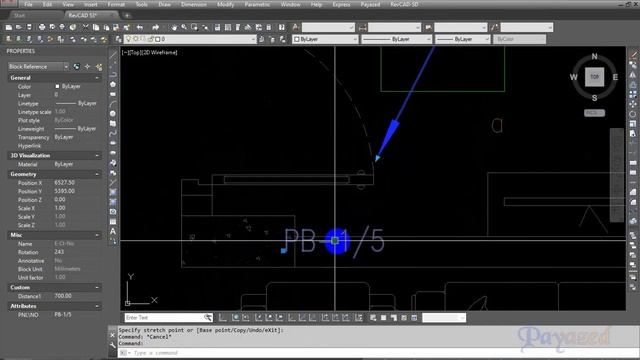The image size is (640, 360).
Task: Collapse the General properties section
Action: (x=97, y=78)
